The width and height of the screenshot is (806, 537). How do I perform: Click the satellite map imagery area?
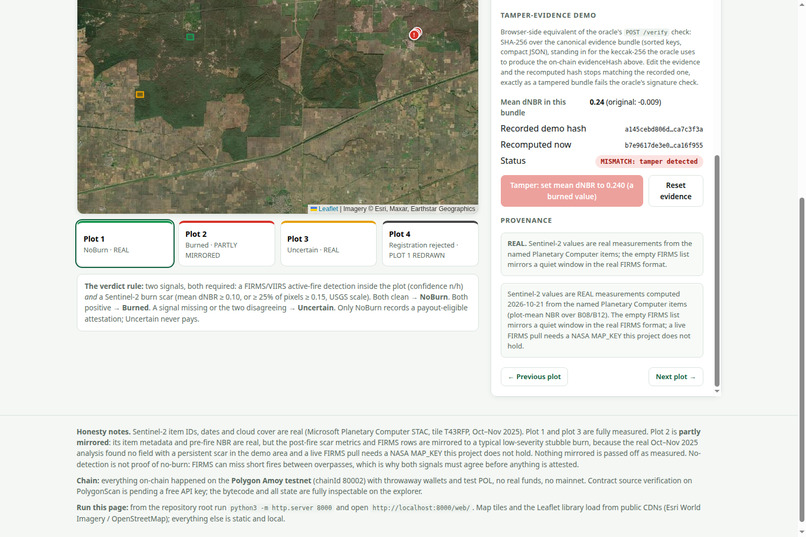click(278, 105)
